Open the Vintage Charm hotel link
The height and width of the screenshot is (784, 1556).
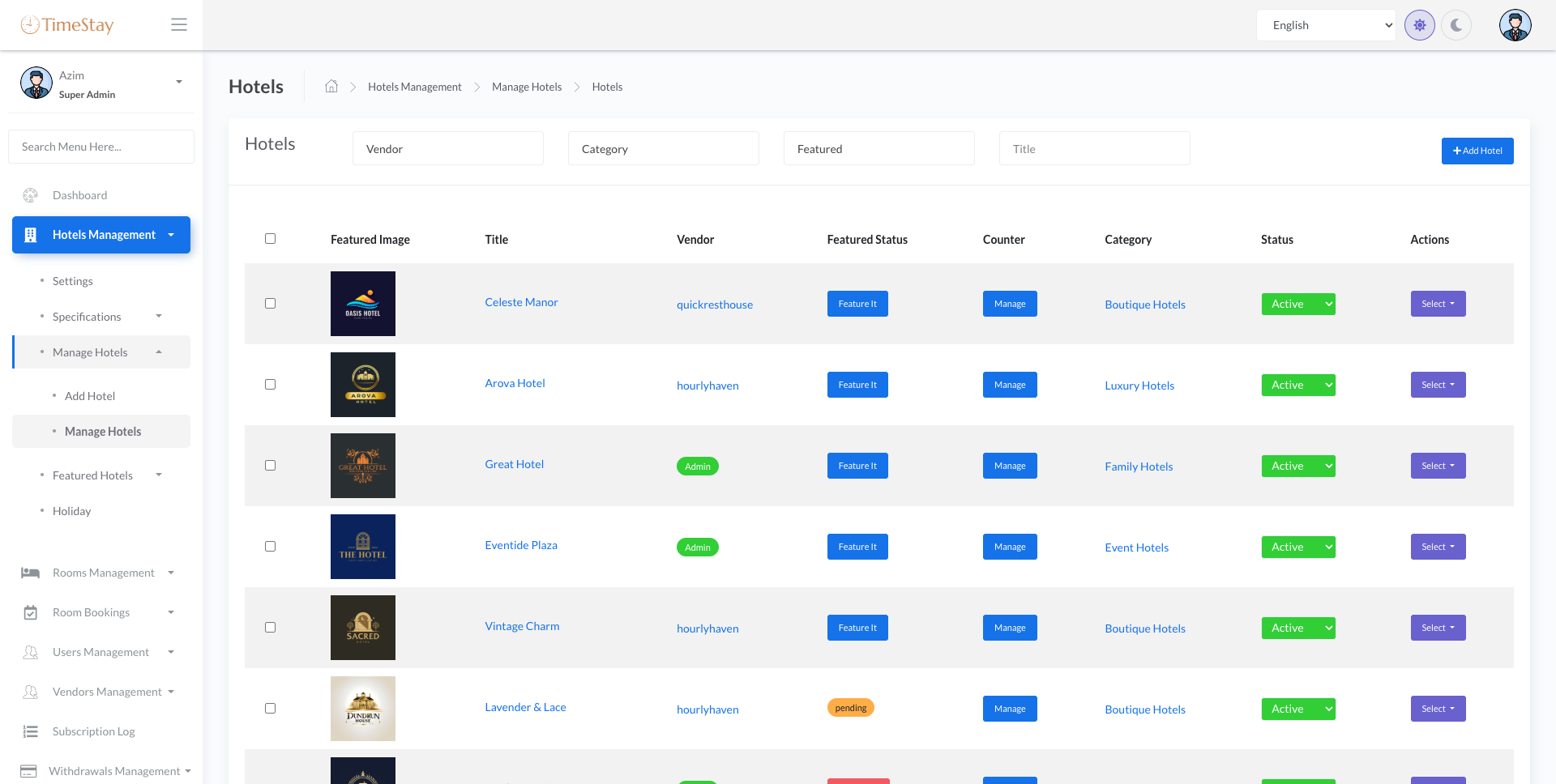(522, 626)
